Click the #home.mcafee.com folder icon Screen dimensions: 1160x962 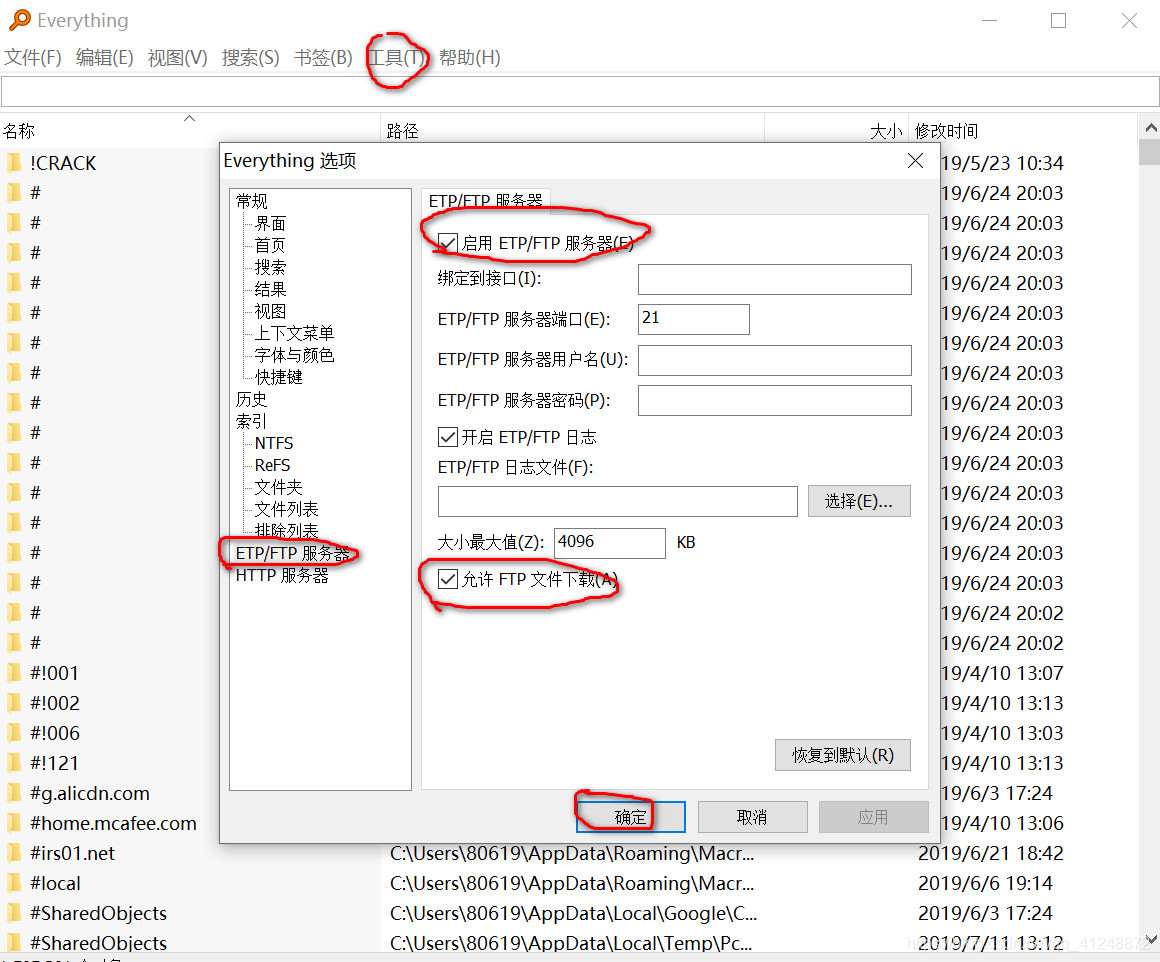coord(14,824)
